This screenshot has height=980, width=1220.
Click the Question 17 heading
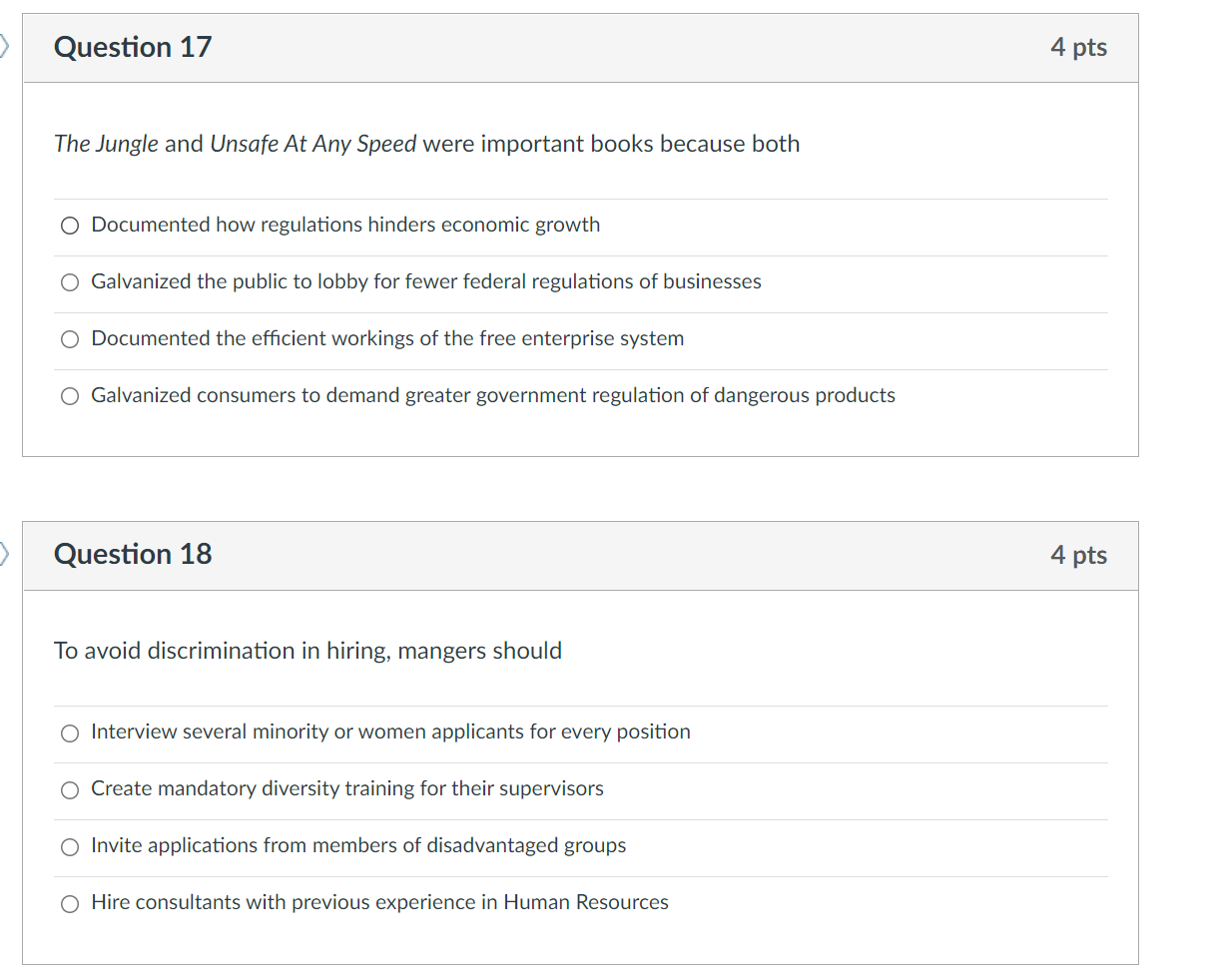coord(132,47)
